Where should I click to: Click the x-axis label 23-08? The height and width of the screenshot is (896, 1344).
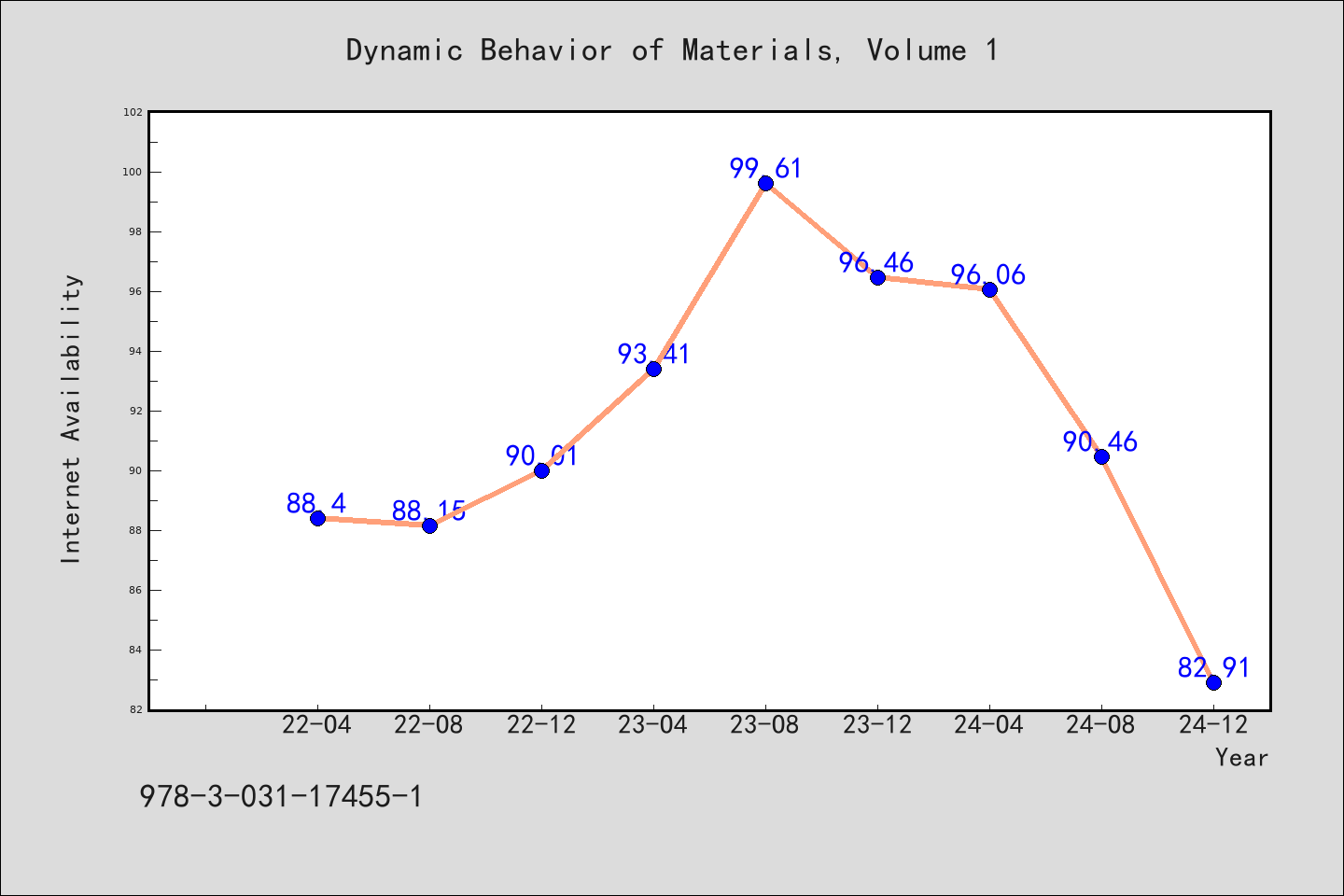coord(765,725)
